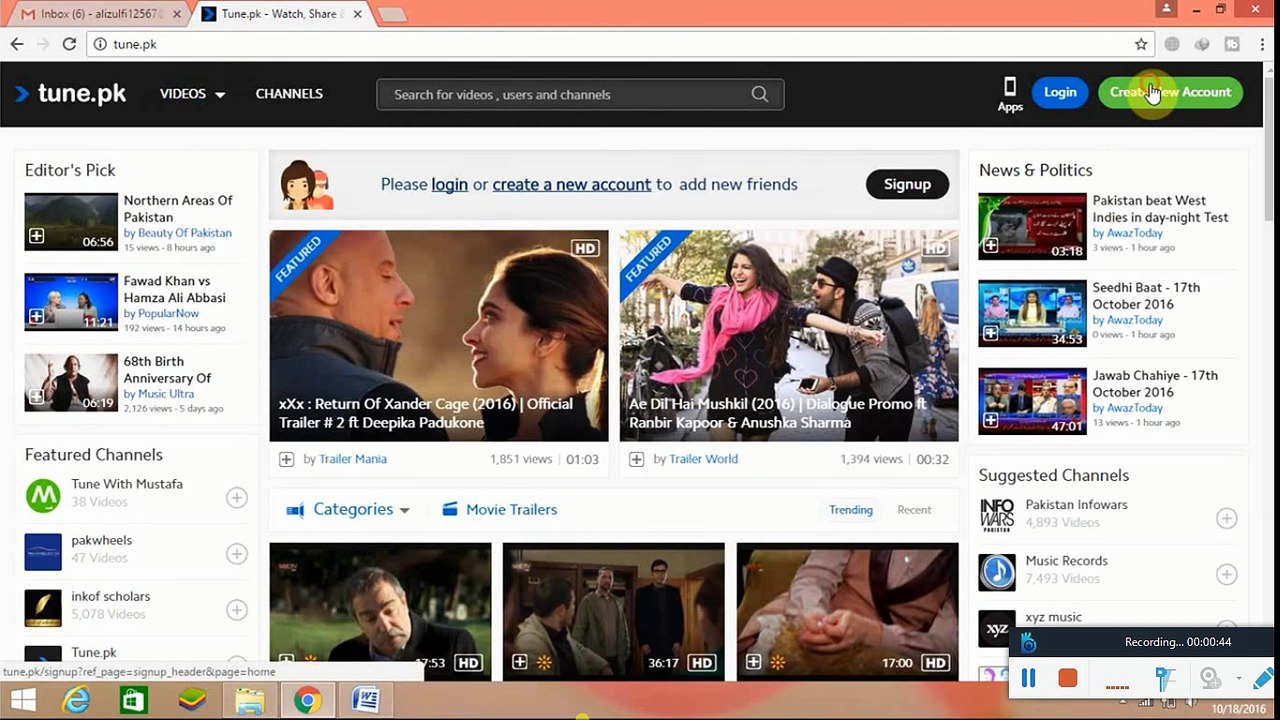
Task: Open the Music Records channel avatar
Action: point(997,572)
